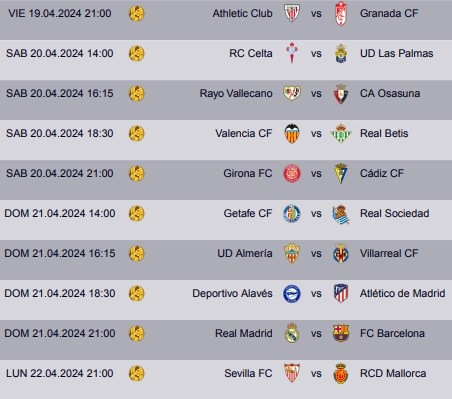Screen dimensions: 452x399
Task: Click the 'vs' in Real Madrid–Barcelona row
Action: (316, 334)
